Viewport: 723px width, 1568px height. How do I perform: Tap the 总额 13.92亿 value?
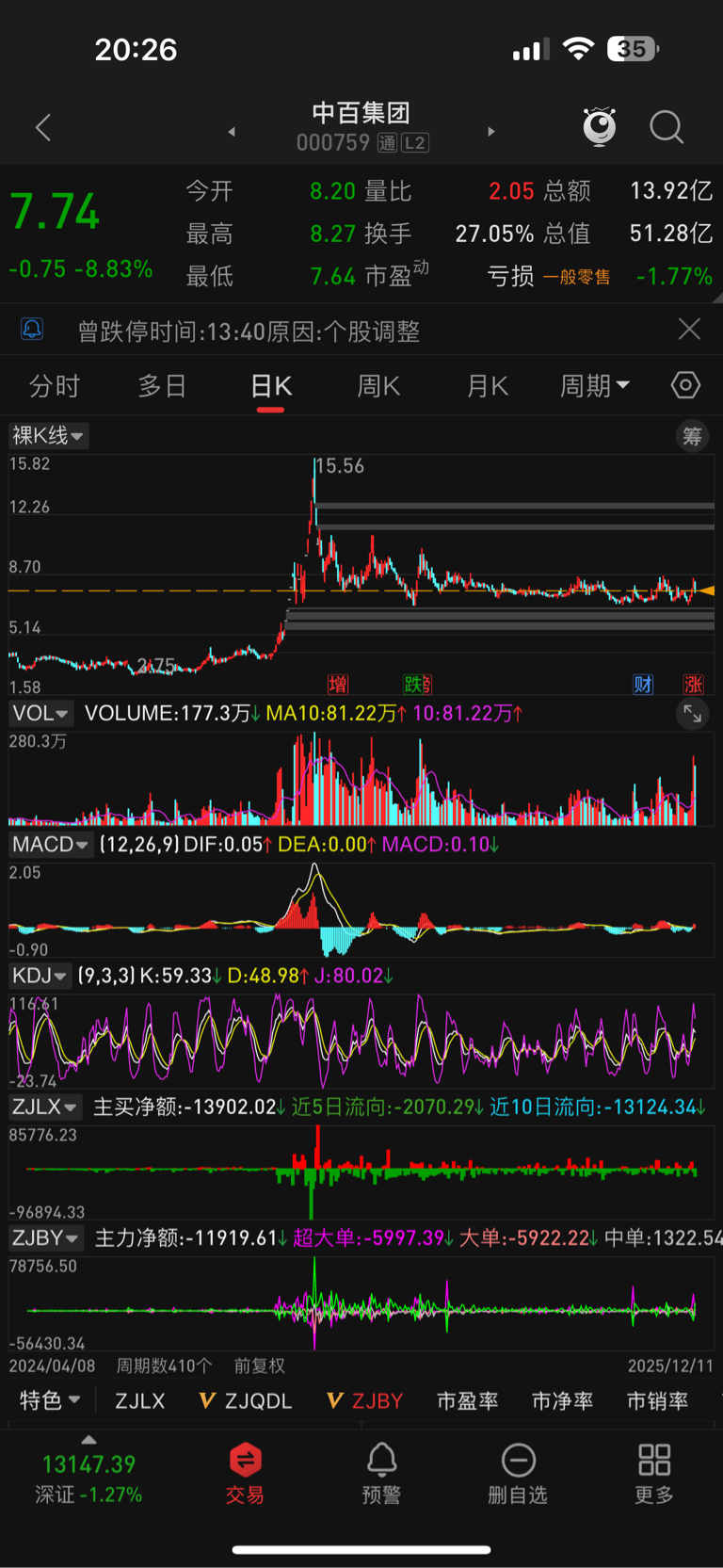coord(671,191)
